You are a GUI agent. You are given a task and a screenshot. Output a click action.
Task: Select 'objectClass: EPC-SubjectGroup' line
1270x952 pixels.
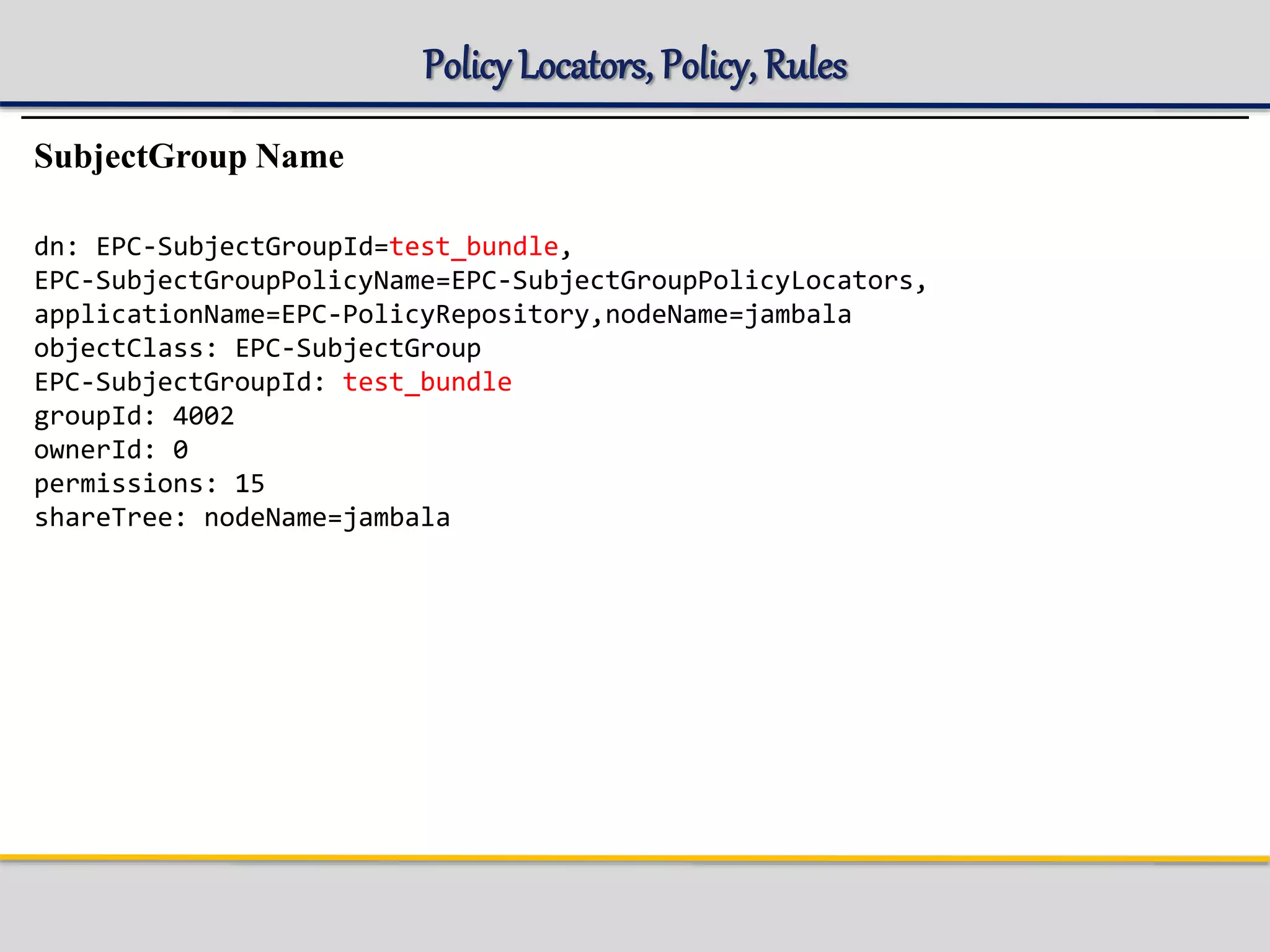[257, 349]
